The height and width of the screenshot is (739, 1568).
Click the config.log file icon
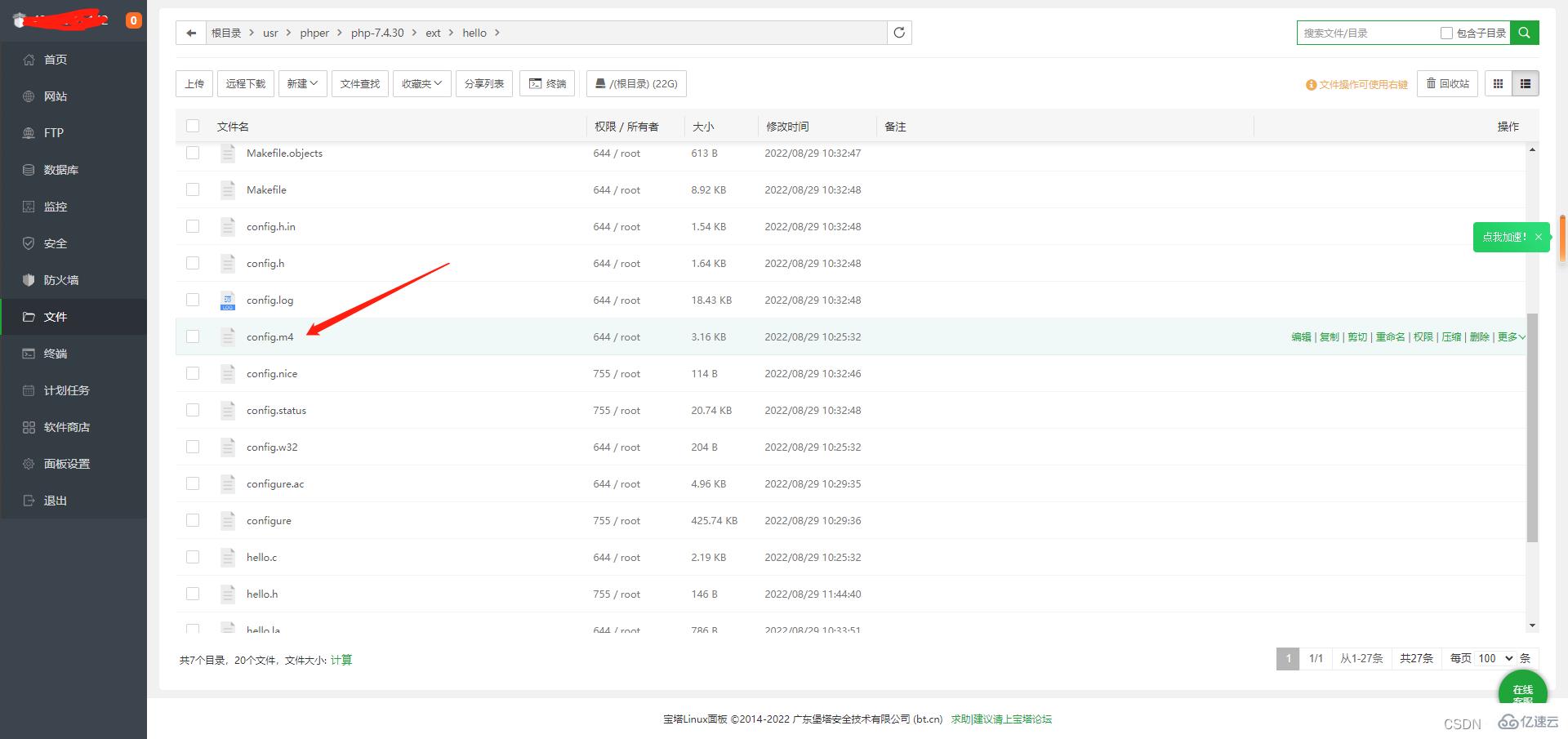point(228,300)
